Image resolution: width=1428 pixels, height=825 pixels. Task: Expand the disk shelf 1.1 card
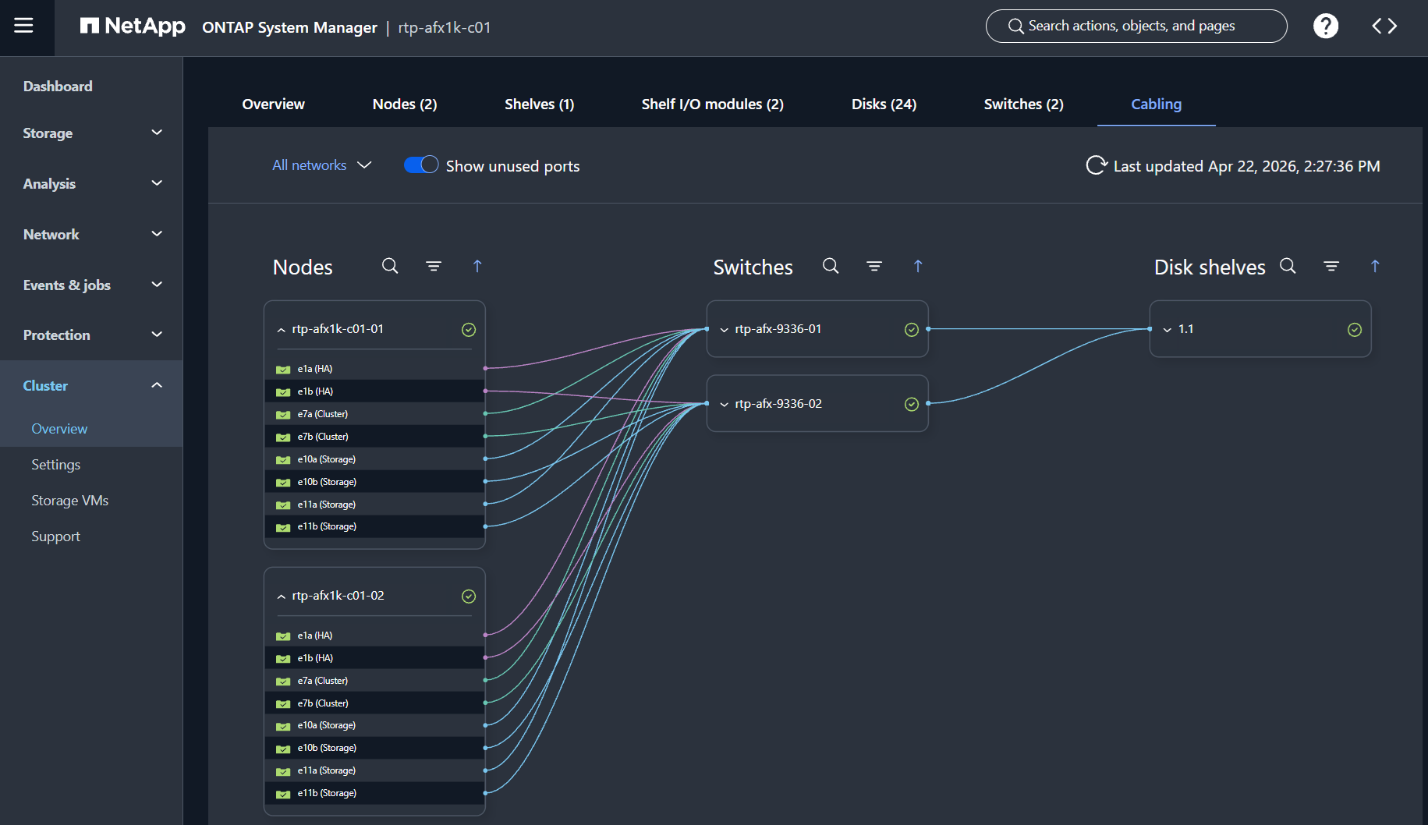pos(1167,329)
